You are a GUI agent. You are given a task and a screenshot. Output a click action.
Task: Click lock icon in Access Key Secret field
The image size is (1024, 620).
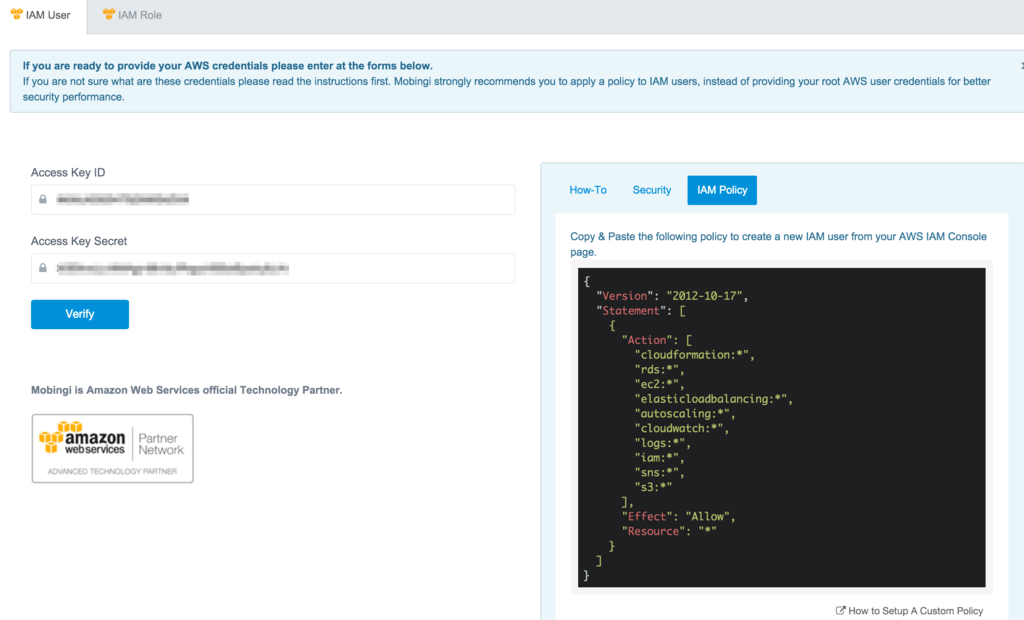point(43,268)
